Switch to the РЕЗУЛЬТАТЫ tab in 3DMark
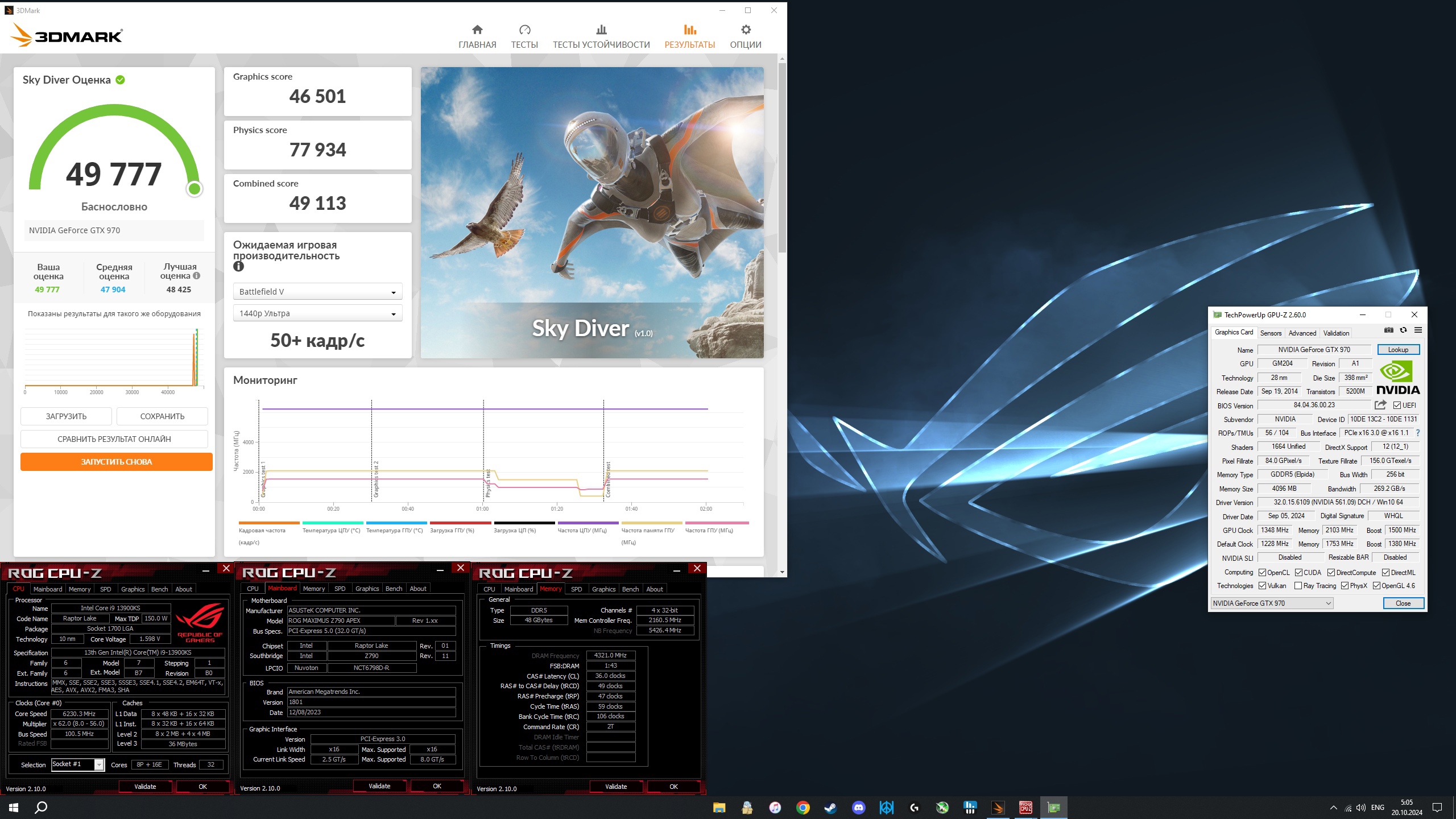The width and height of the screenshot is (1456, 819). tap(690, 36)
